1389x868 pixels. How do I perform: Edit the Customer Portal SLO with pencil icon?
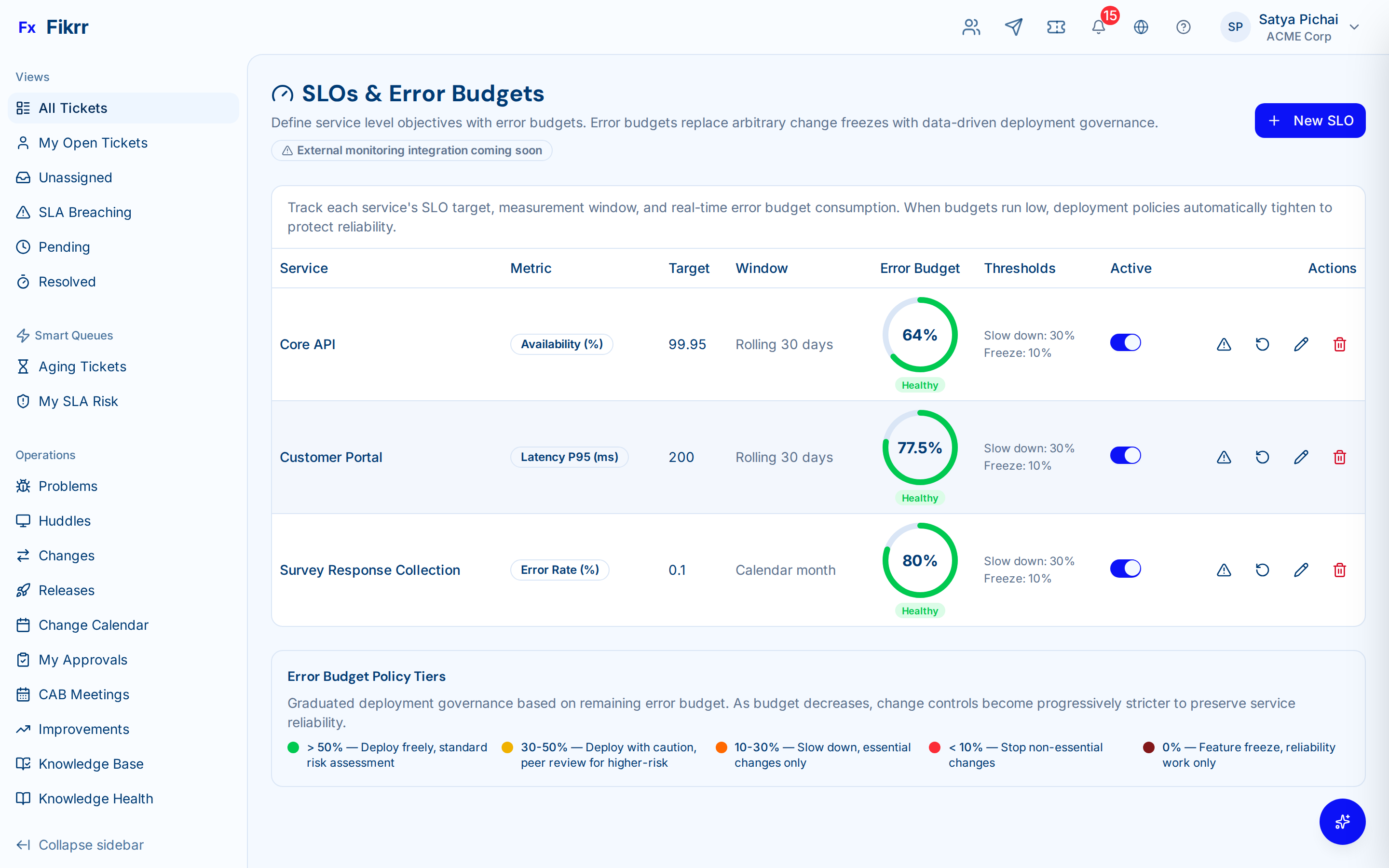pos(1301,457)
